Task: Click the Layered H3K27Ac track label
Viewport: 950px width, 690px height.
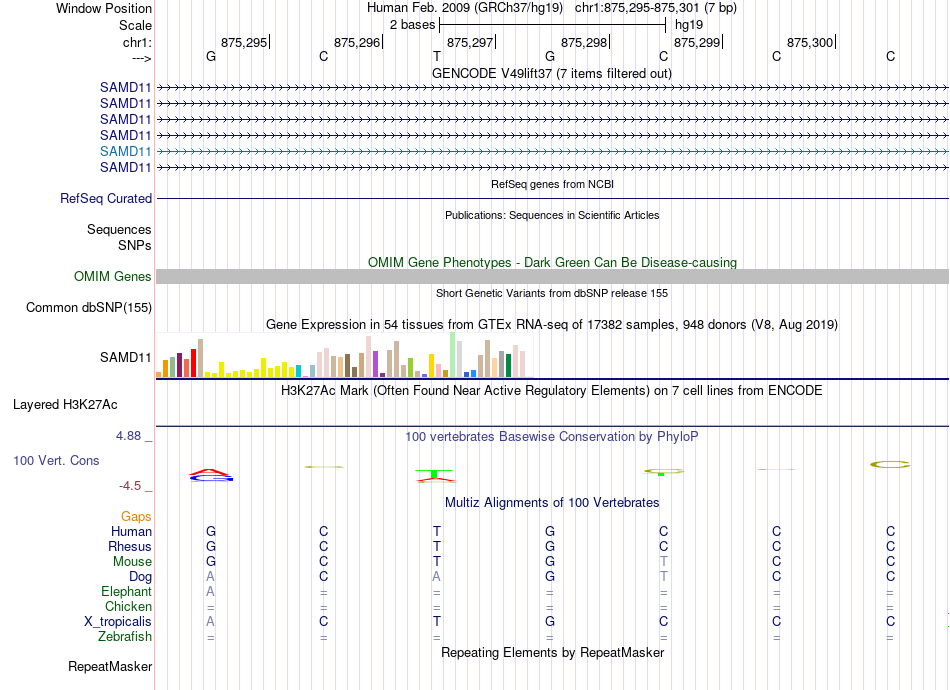Action: pyautogui.click(x=65, y=405)
